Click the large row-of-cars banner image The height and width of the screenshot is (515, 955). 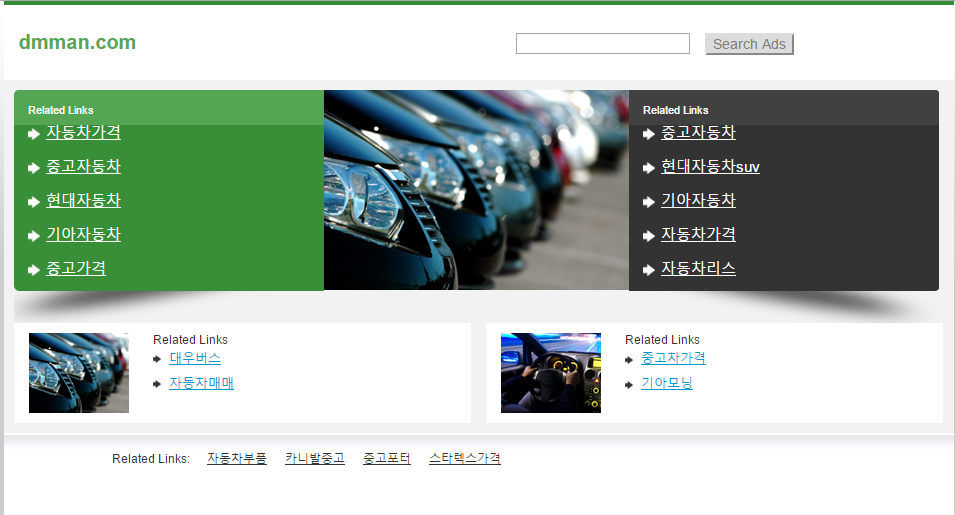(476, 190)
